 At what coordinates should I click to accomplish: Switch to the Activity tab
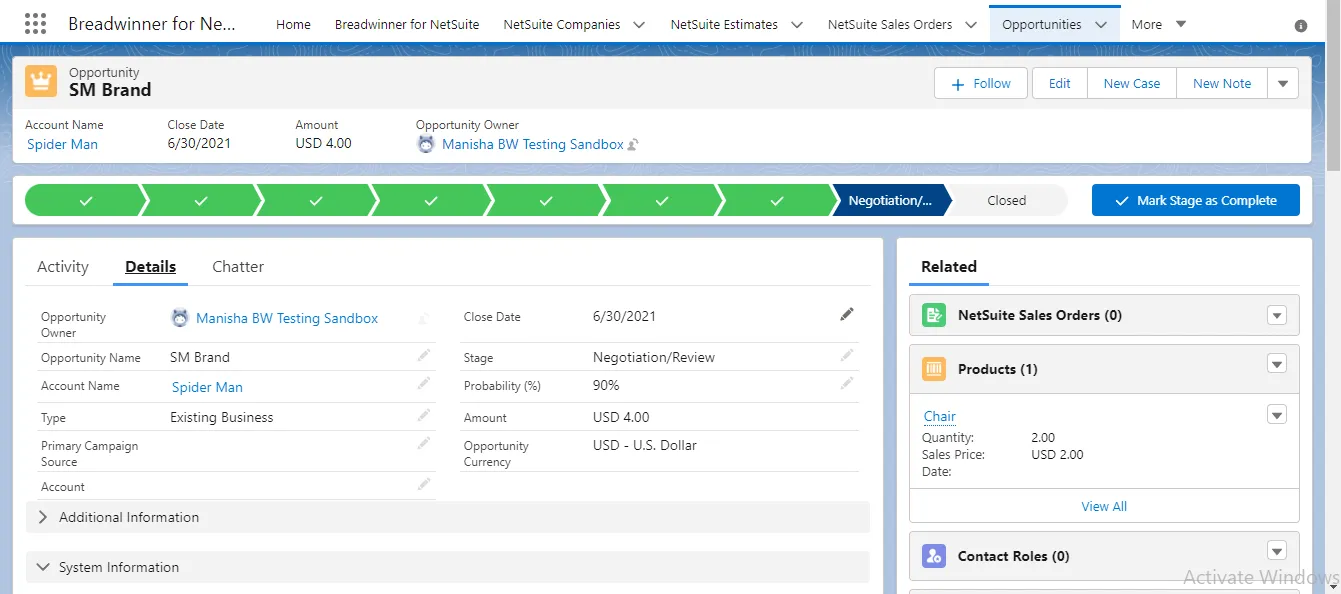63,267
